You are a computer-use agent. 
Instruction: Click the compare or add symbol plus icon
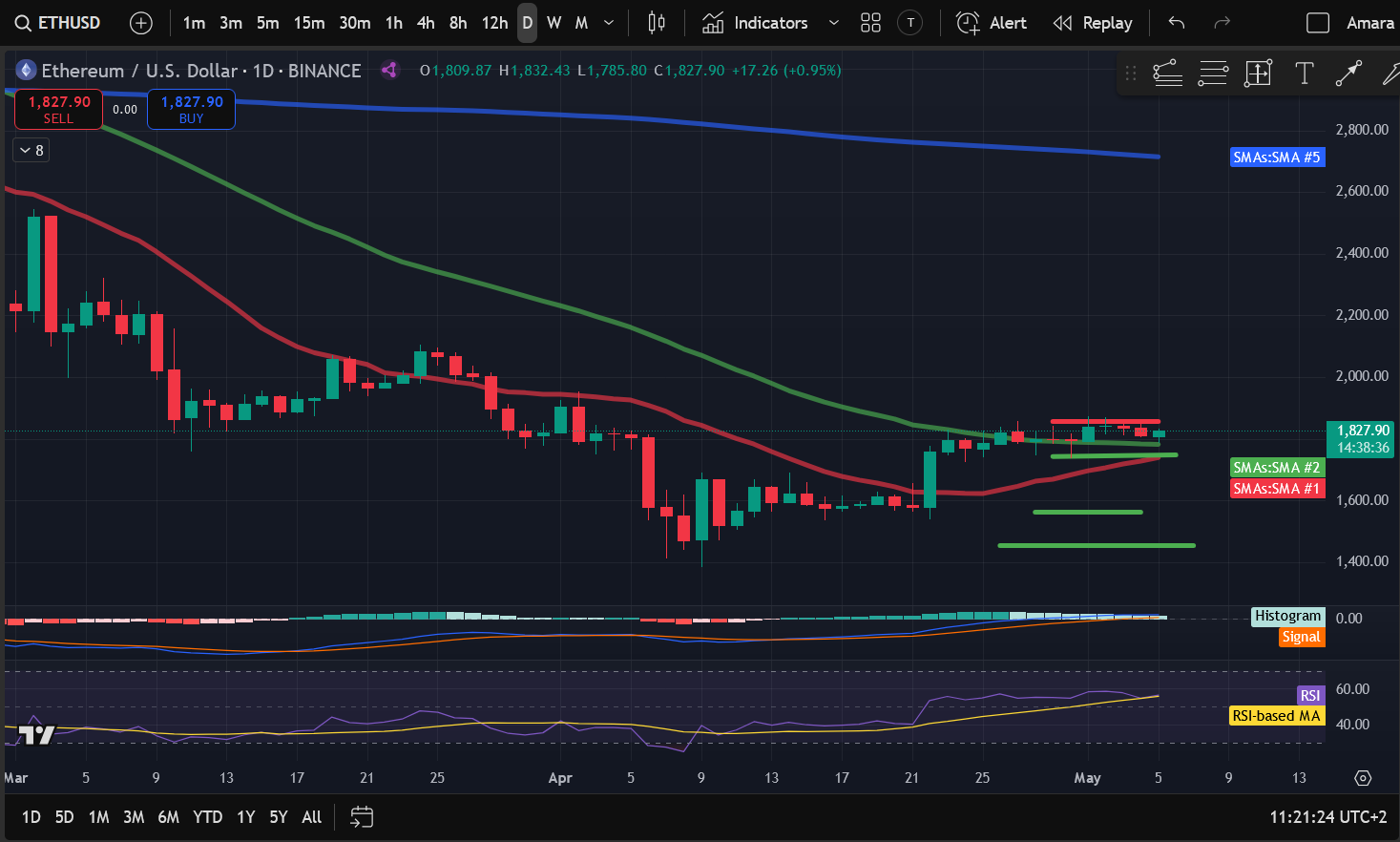pyautogui.click(x=141, y=23)
